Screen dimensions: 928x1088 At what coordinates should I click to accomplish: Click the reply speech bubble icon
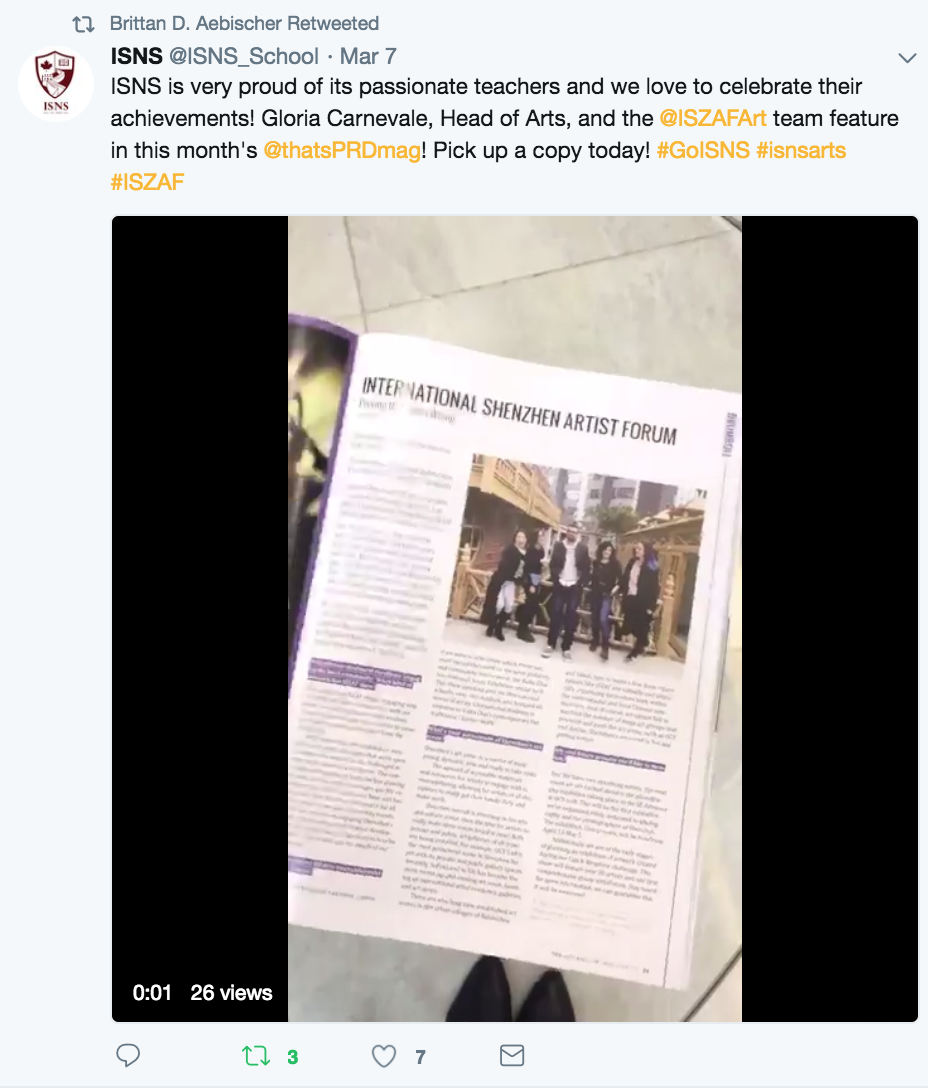coord(128,1055)
